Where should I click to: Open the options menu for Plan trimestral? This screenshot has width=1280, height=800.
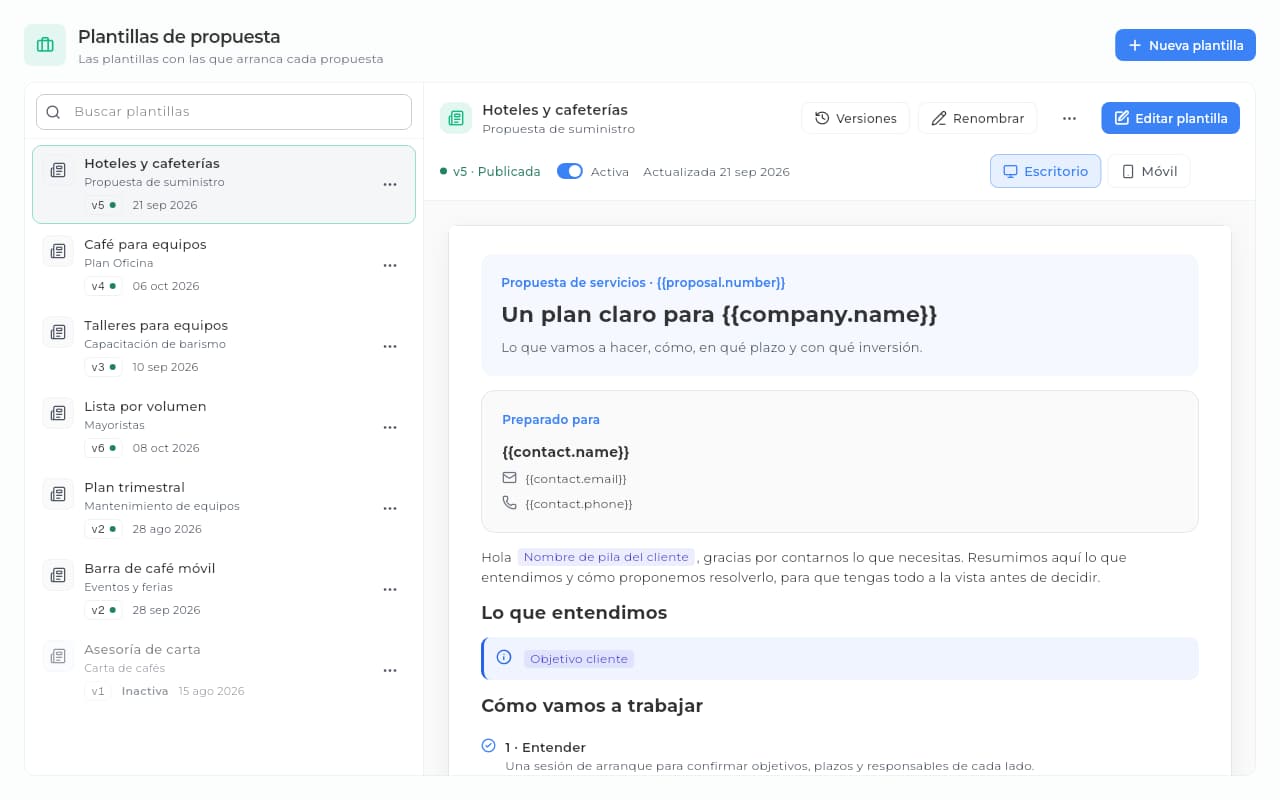tap(390, 508)
